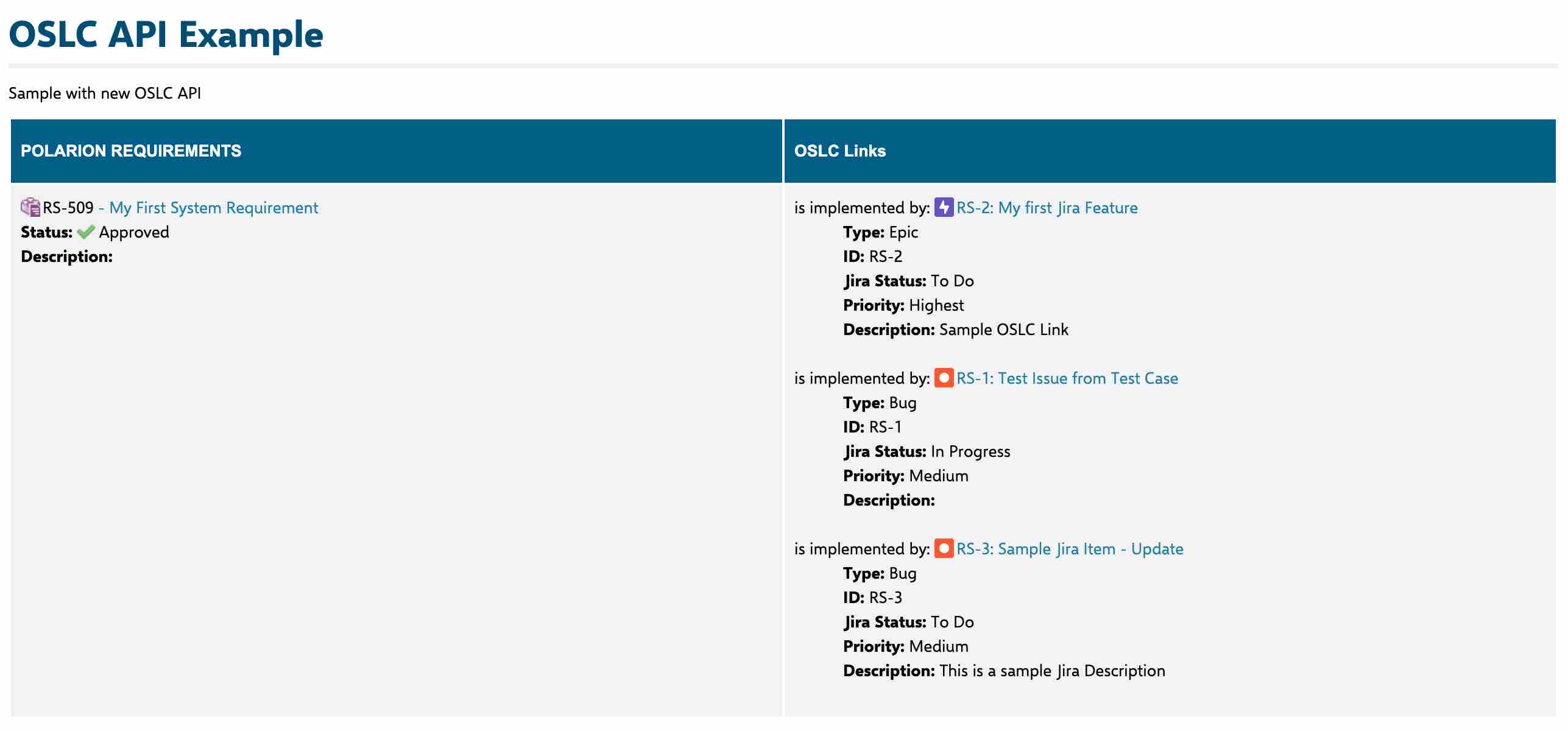Click the RS-509 work item ID text
Screen dimensions: 1568x731
[x=68, y=208]
